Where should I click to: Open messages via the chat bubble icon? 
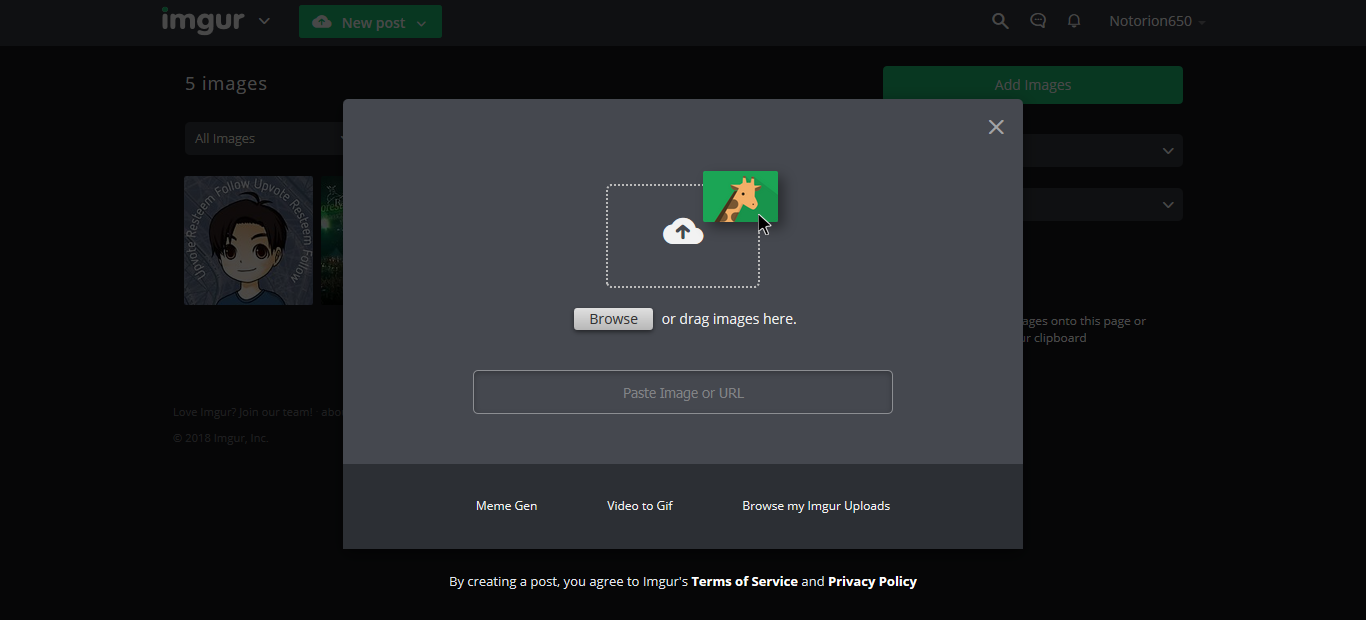(x=1037, y=20)
